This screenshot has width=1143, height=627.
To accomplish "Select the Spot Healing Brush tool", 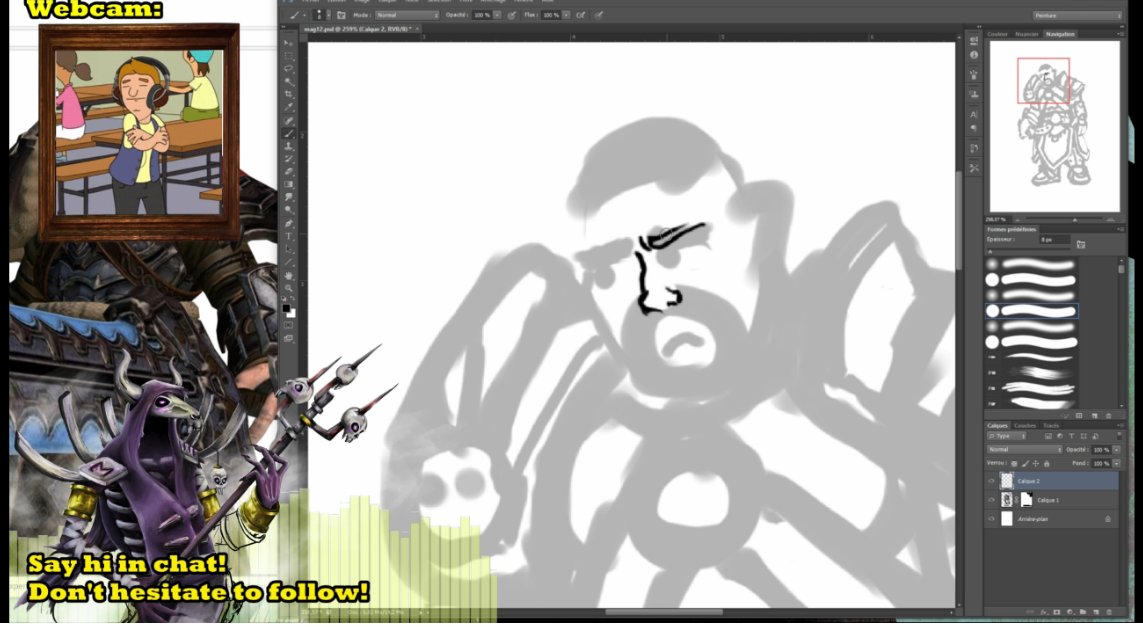I will [x=288, y=120].
